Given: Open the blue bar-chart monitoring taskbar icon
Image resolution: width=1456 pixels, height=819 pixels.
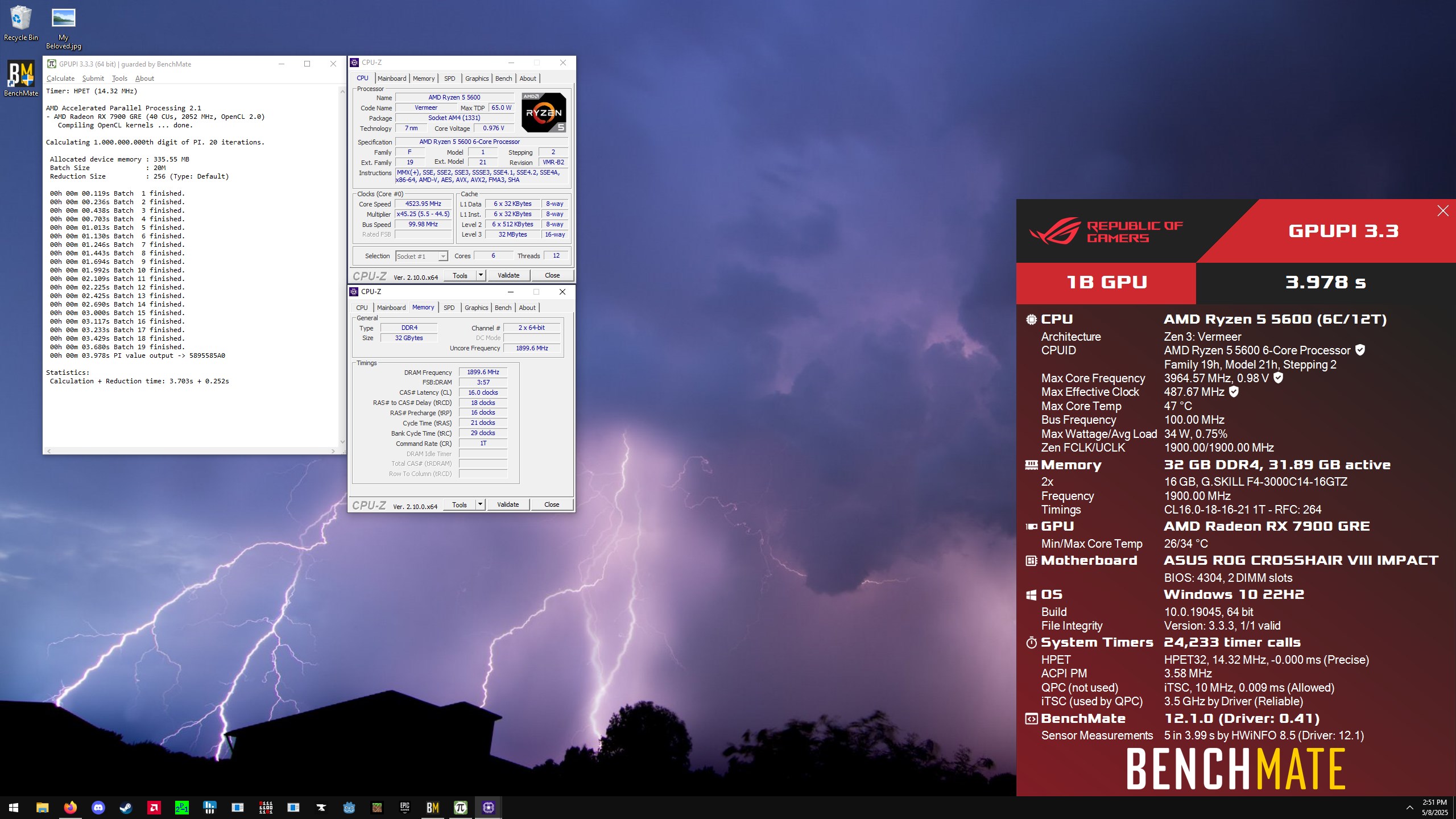Looking at the screenshot, I should pos(209,807).
